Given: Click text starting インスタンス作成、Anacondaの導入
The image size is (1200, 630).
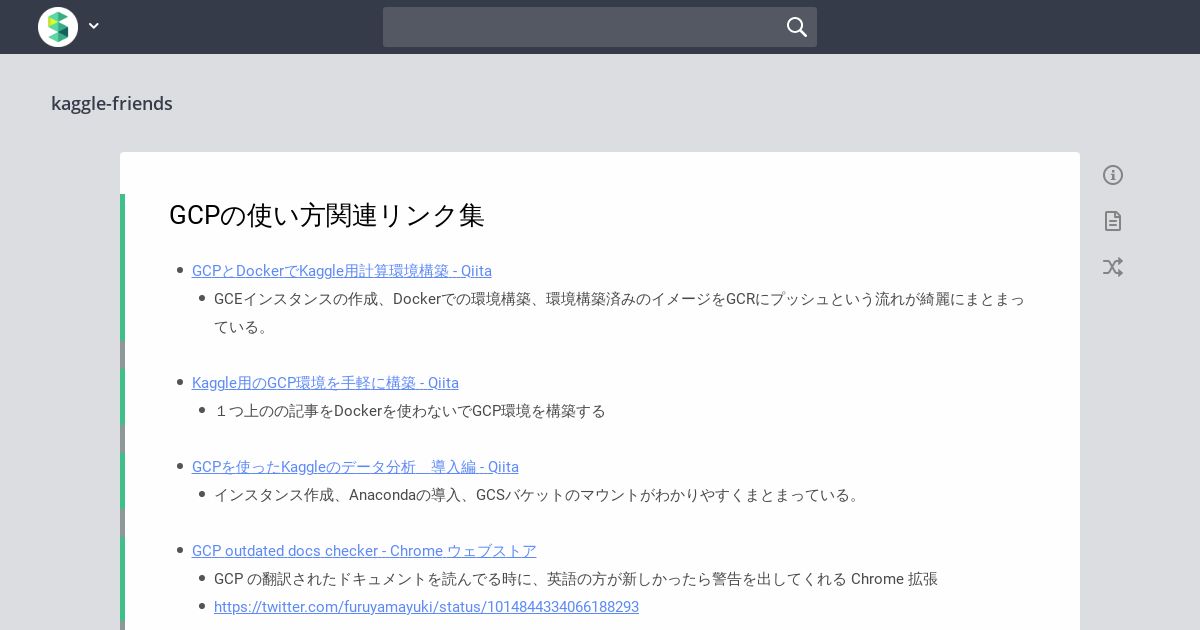Looking at the screenshot, I should tap(539, 495).
